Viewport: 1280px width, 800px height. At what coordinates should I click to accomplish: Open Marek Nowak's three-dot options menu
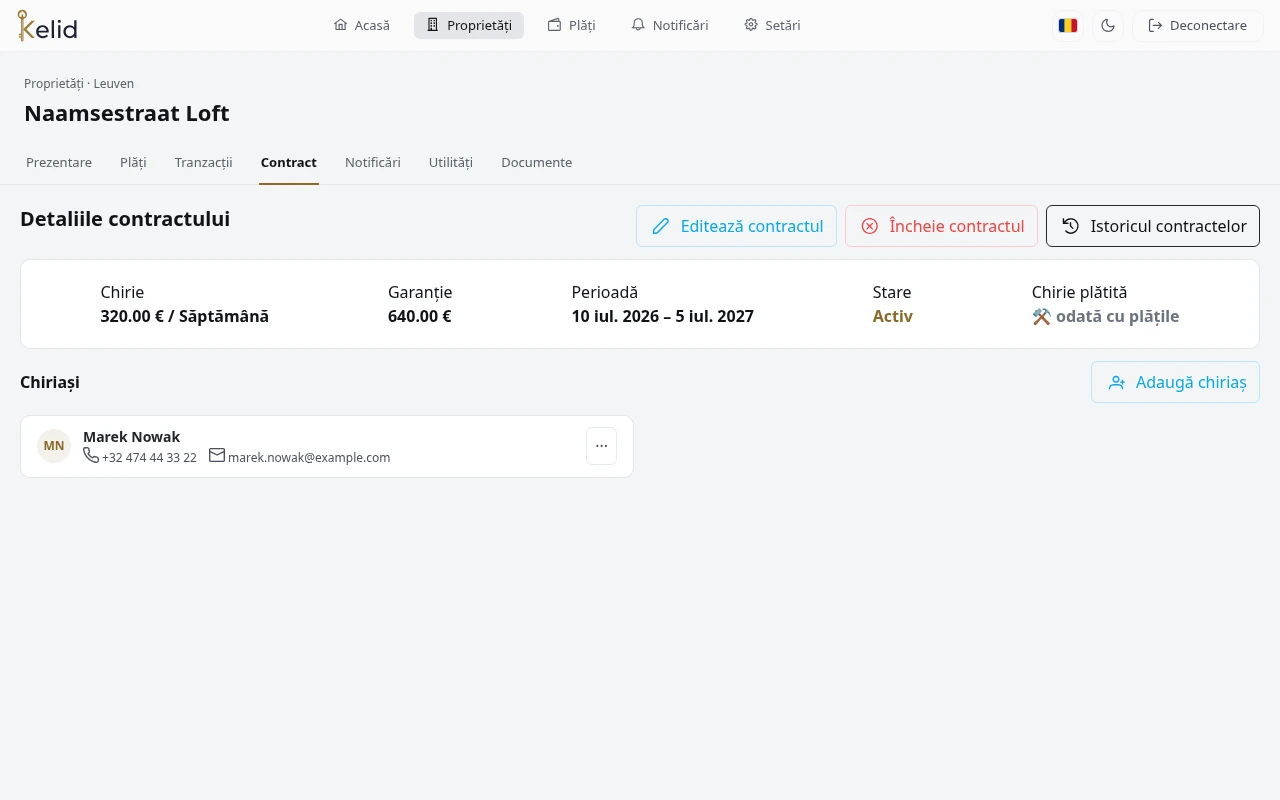[601, 446]
